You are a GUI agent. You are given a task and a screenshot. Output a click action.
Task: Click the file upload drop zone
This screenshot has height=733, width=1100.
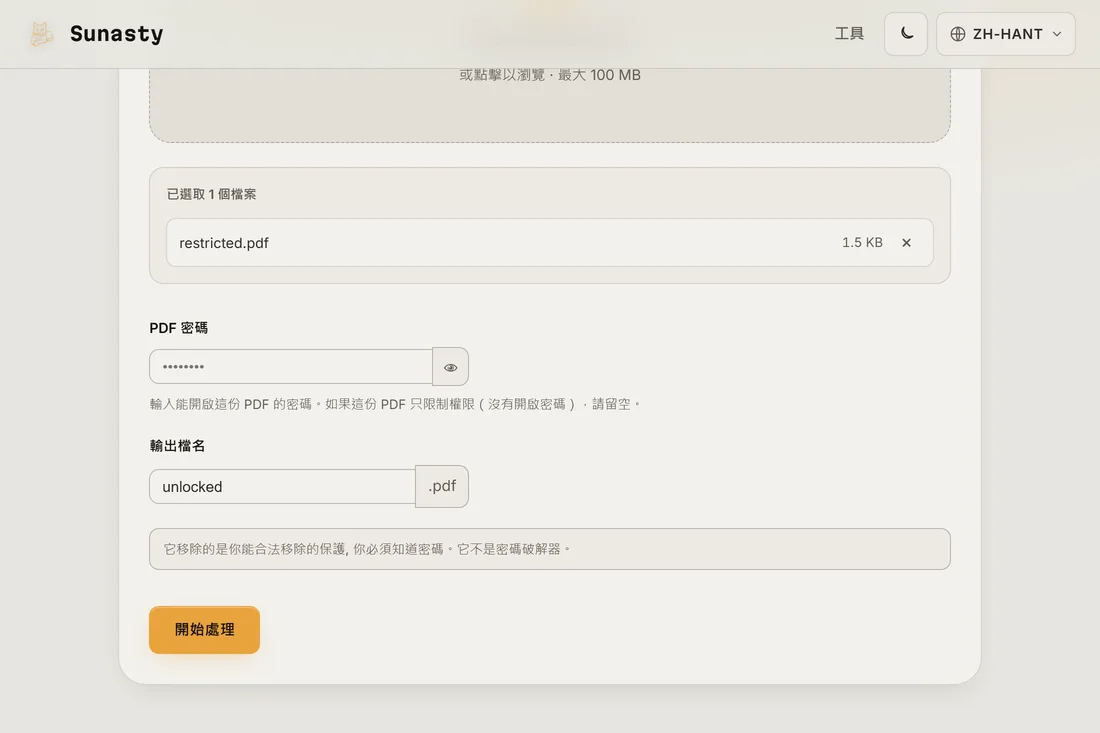[x=549, y=105]
